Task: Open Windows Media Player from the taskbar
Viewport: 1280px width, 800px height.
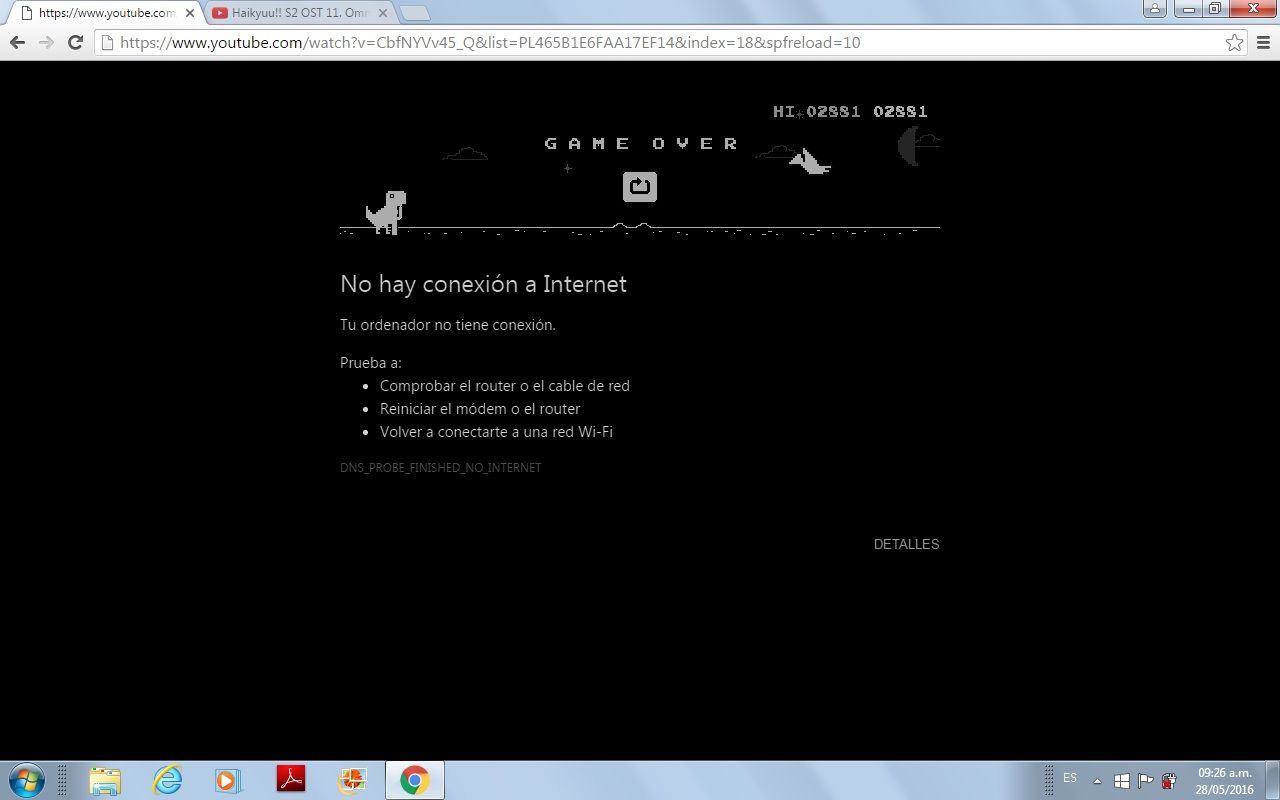Action: click(229, 780)
